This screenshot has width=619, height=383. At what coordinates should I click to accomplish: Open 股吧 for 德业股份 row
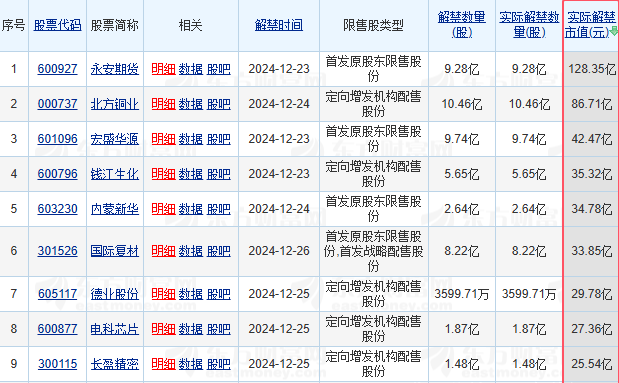[x=219, y=294]
